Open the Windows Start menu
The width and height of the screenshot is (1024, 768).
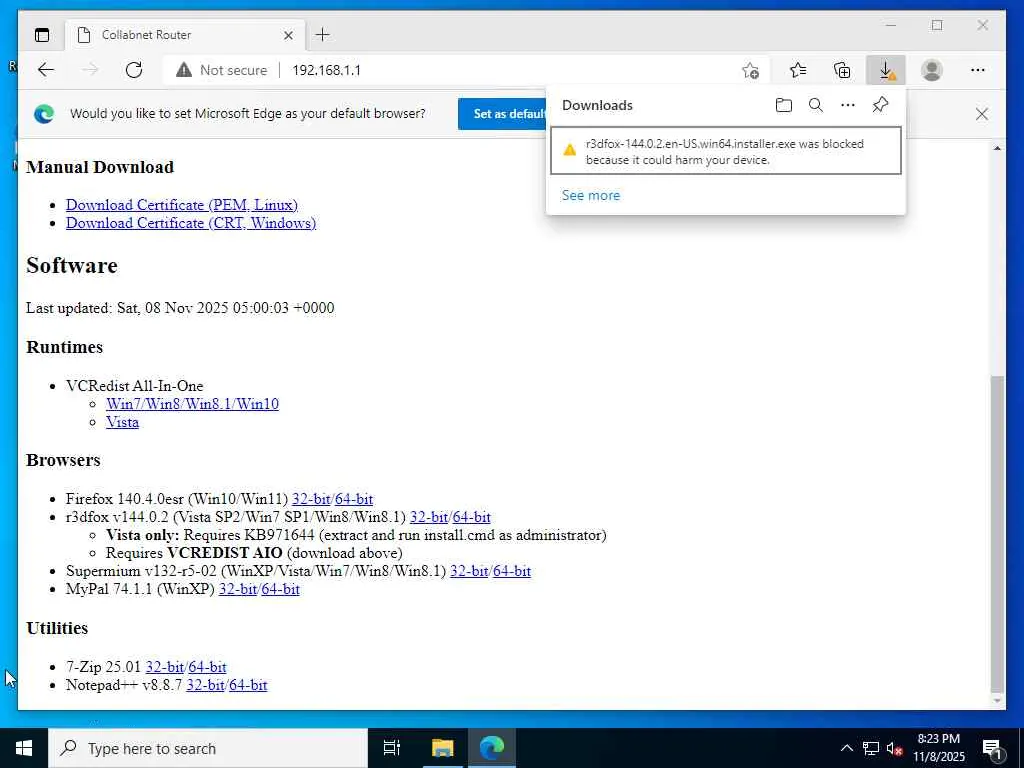24,748
